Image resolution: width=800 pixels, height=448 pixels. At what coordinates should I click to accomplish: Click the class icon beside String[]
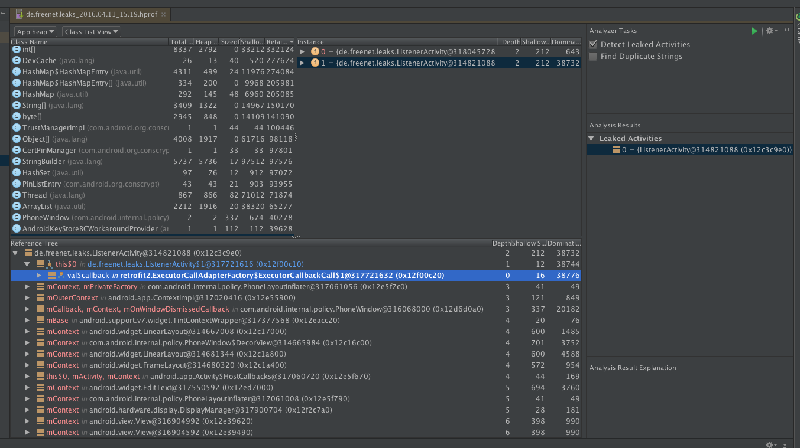(16, 105)
